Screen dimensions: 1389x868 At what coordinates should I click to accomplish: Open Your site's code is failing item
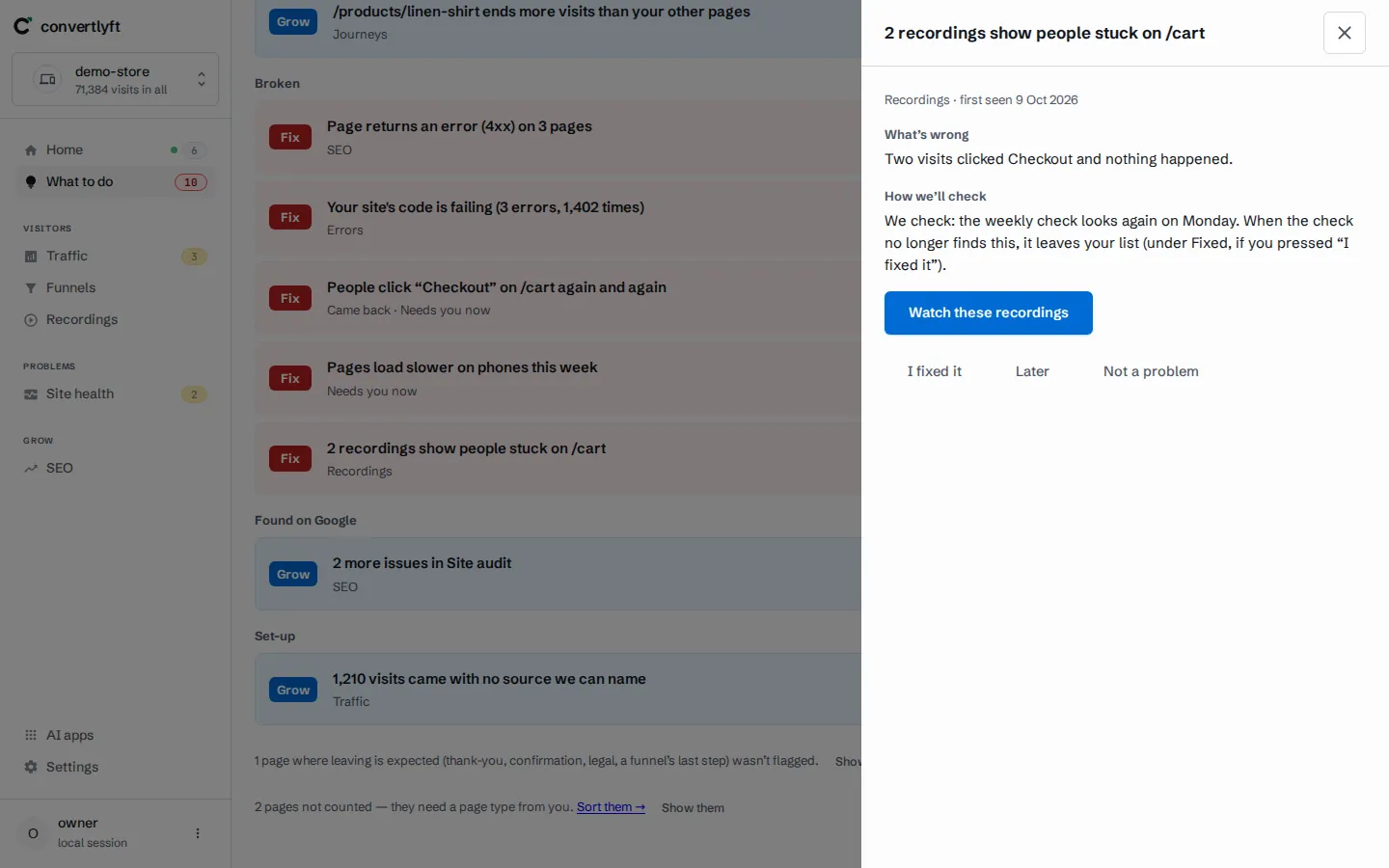point(558,218)
